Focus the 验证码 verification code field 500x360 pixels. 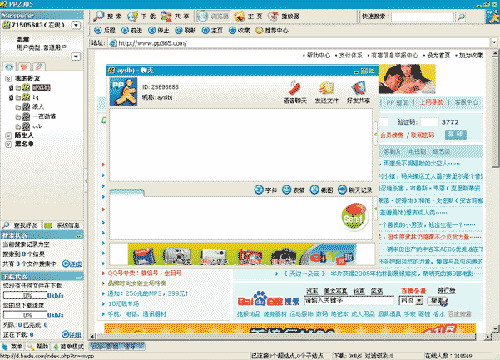click(429, 122)
